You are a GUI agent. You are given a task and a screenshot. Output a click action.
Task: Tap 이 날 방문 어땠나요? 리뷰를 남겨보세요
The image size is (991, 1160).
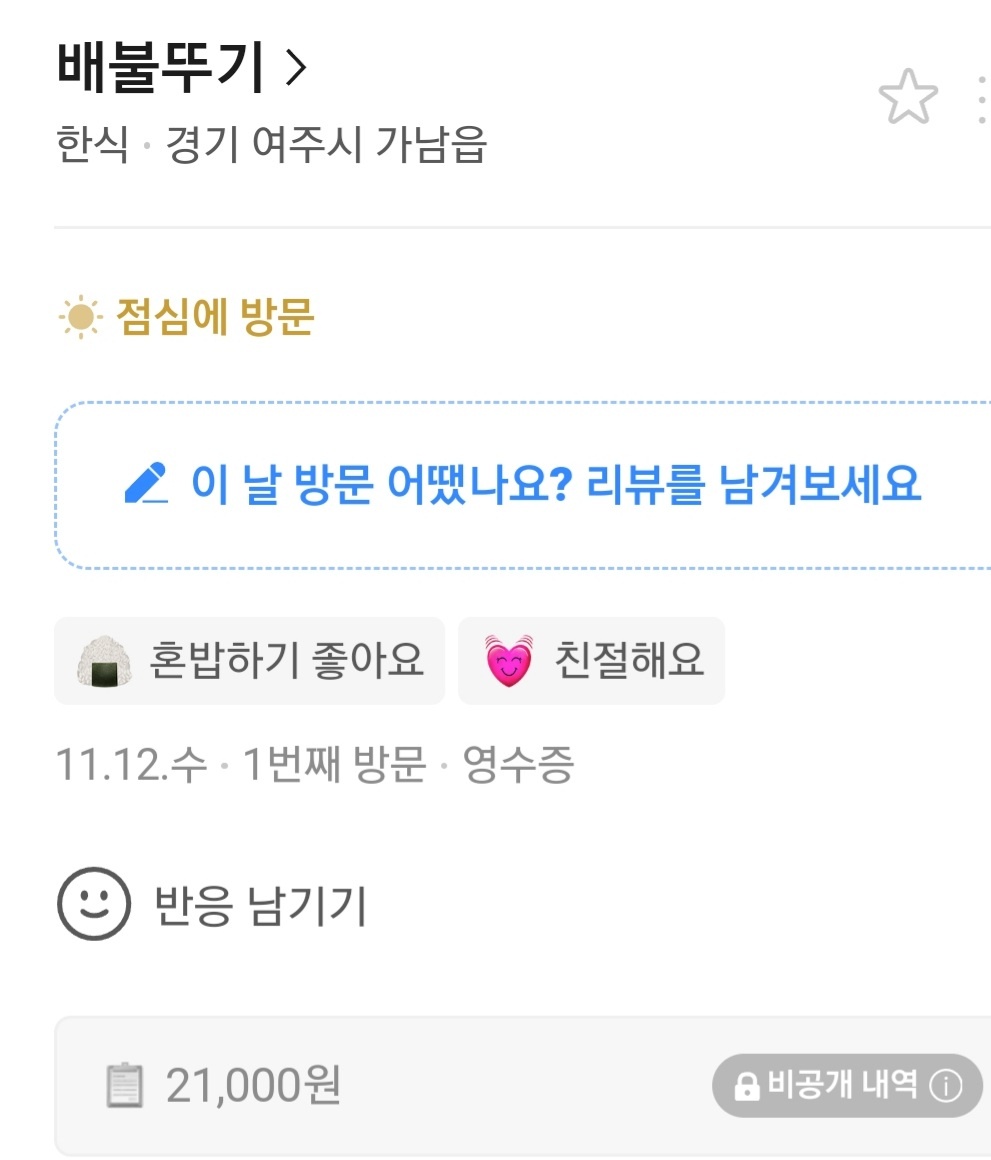[x=555, y=485]
